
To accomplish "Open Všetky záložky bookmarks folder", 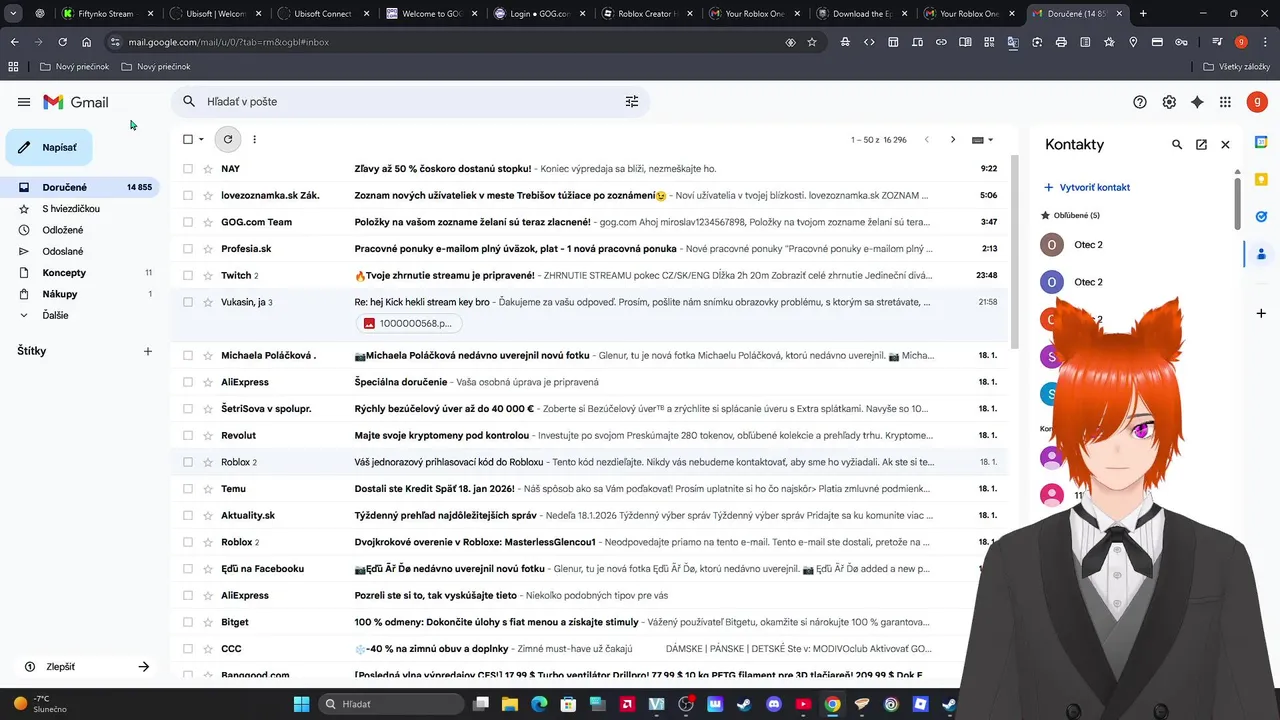I will pos(1236,66).
